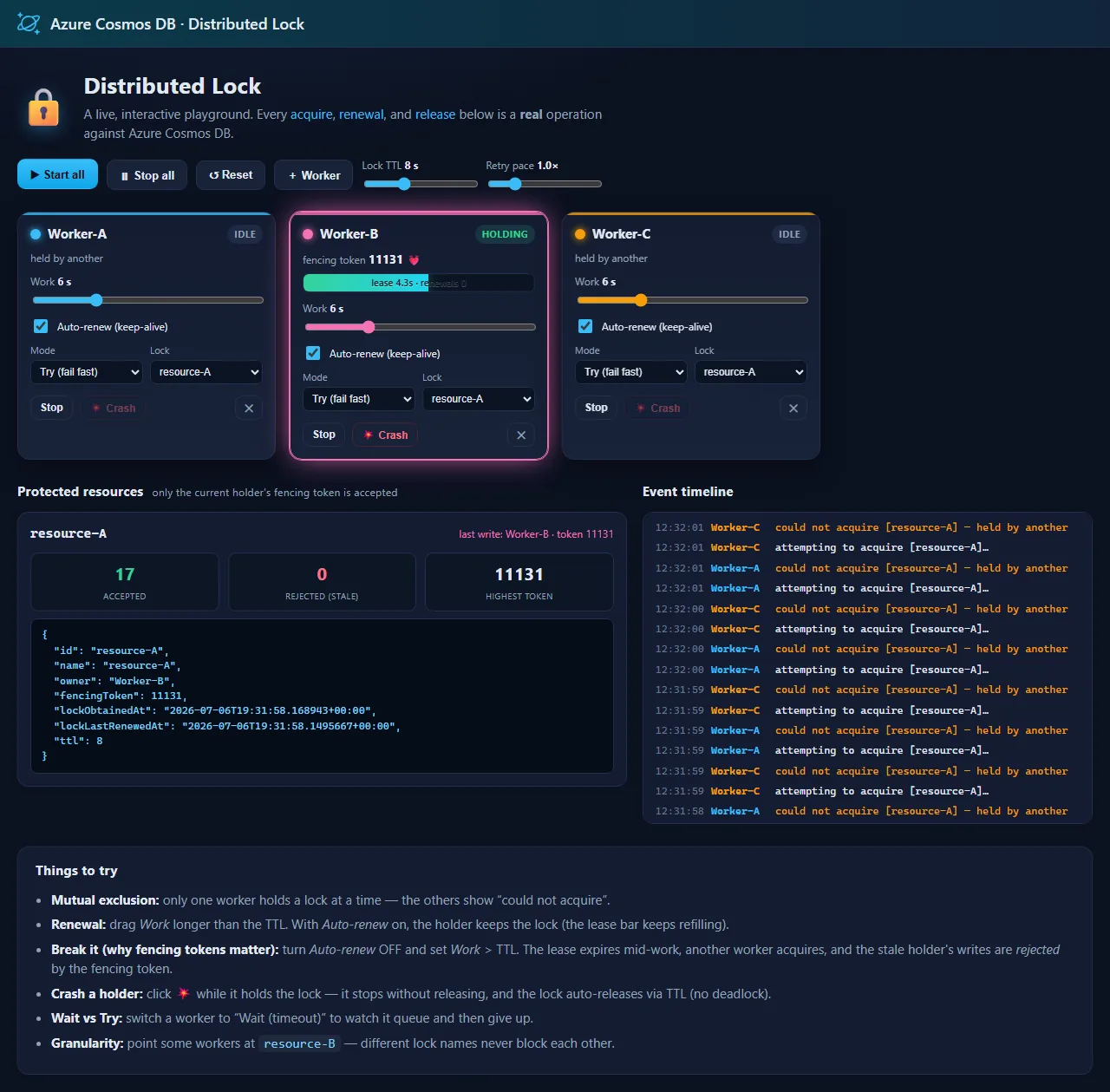The image size is (1110, 1092).
Task: Remove Worker-B with its X icon
Action: 521,435
